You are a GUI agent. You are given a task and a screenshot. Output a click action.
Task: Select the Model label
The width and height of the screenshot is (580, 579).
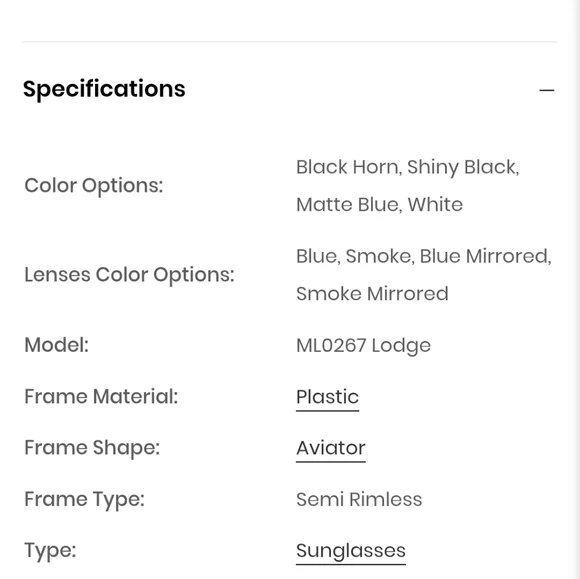pyautogui.click(x=57, y=345)
